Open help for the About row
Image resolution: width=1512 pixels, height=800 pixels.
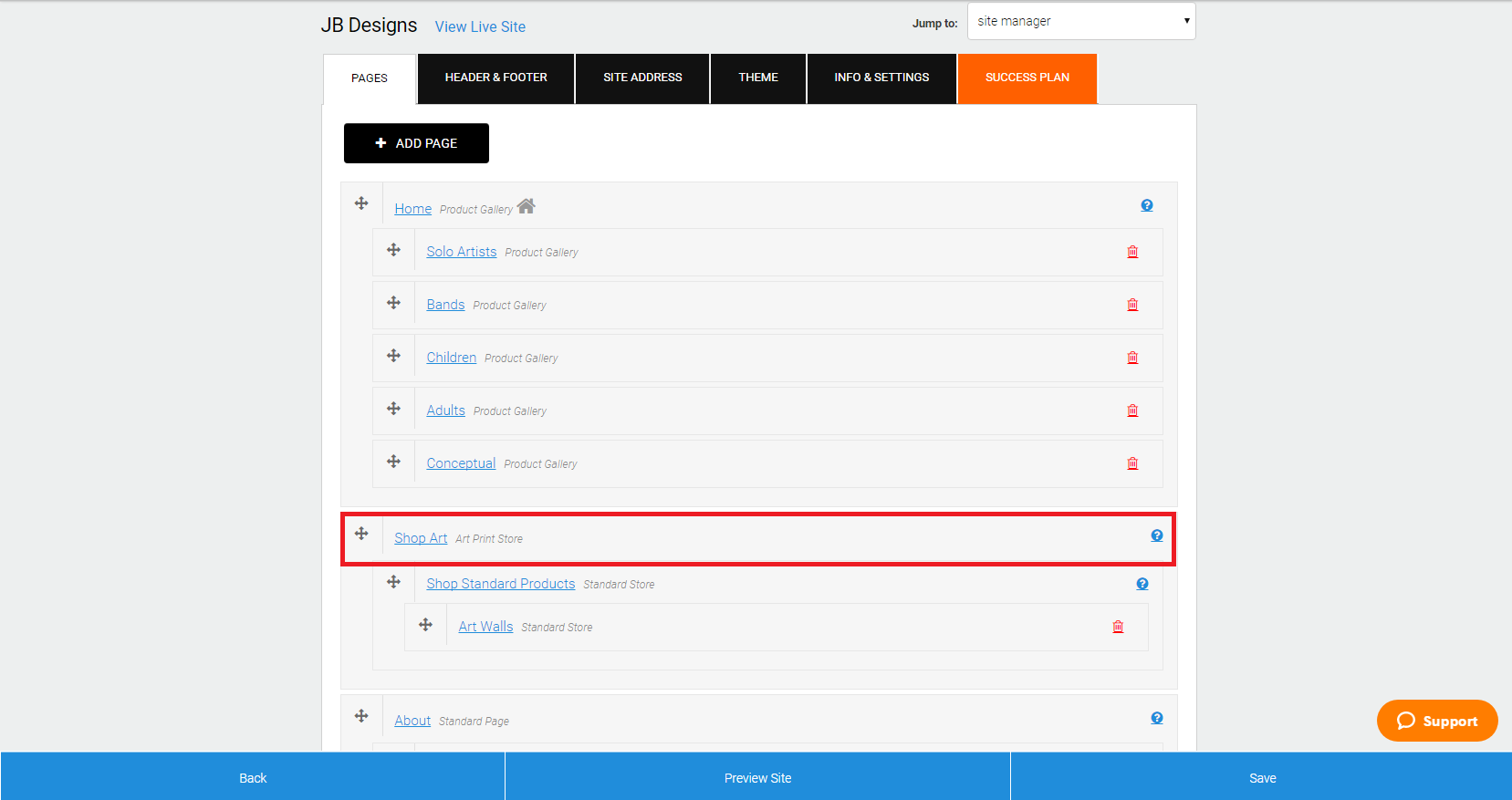coord(1157,718)
